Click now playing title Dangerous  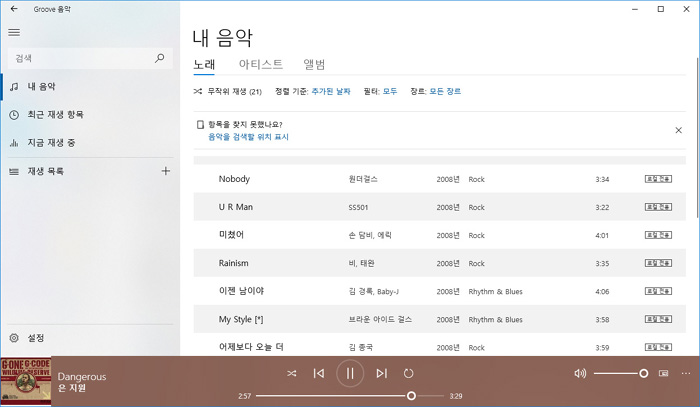(82, 377)
